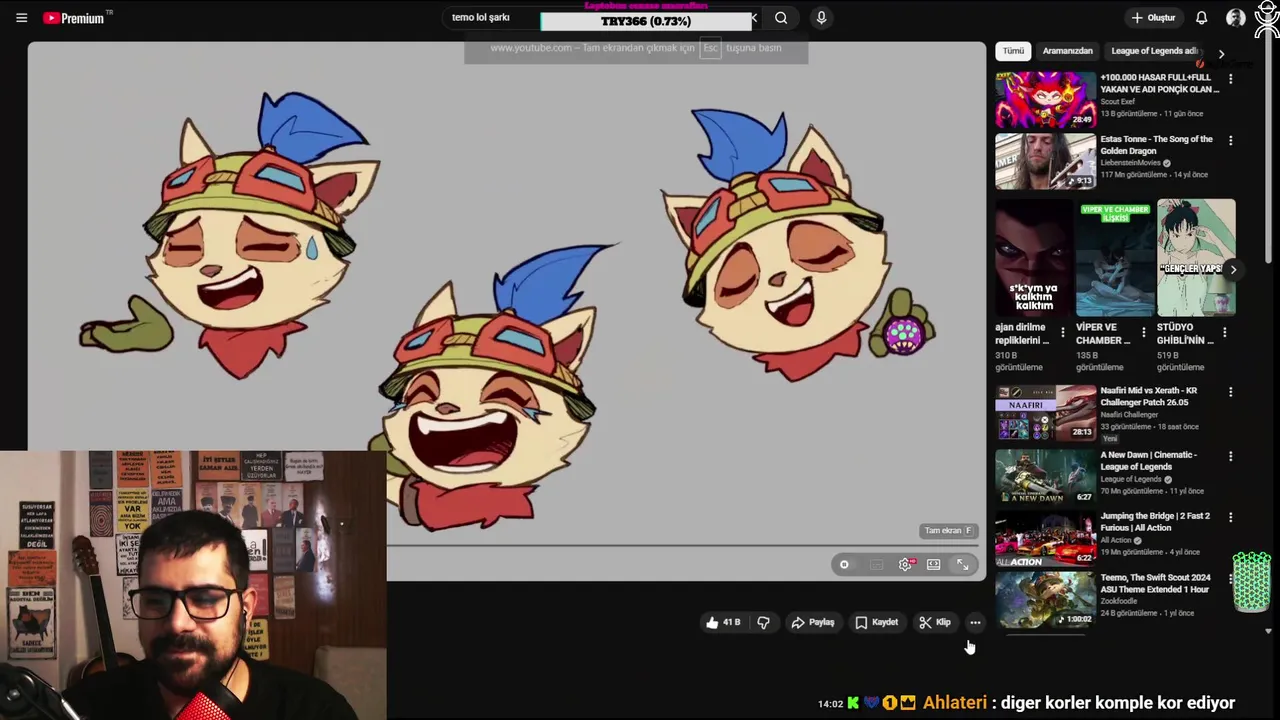Dislike the video with thumbs down
The width and height of the screenshot is (1280, 720).
click(x=763, y=622)
